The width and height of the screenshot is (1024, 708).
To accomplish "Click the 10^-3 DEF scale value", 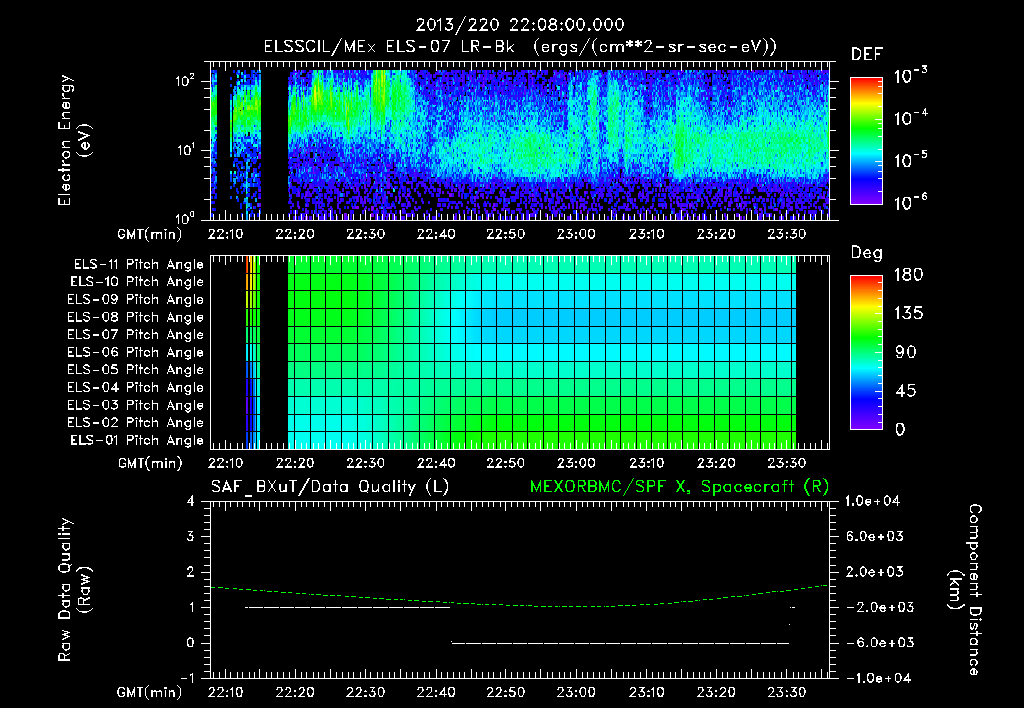I will click(x=910, y=76).
